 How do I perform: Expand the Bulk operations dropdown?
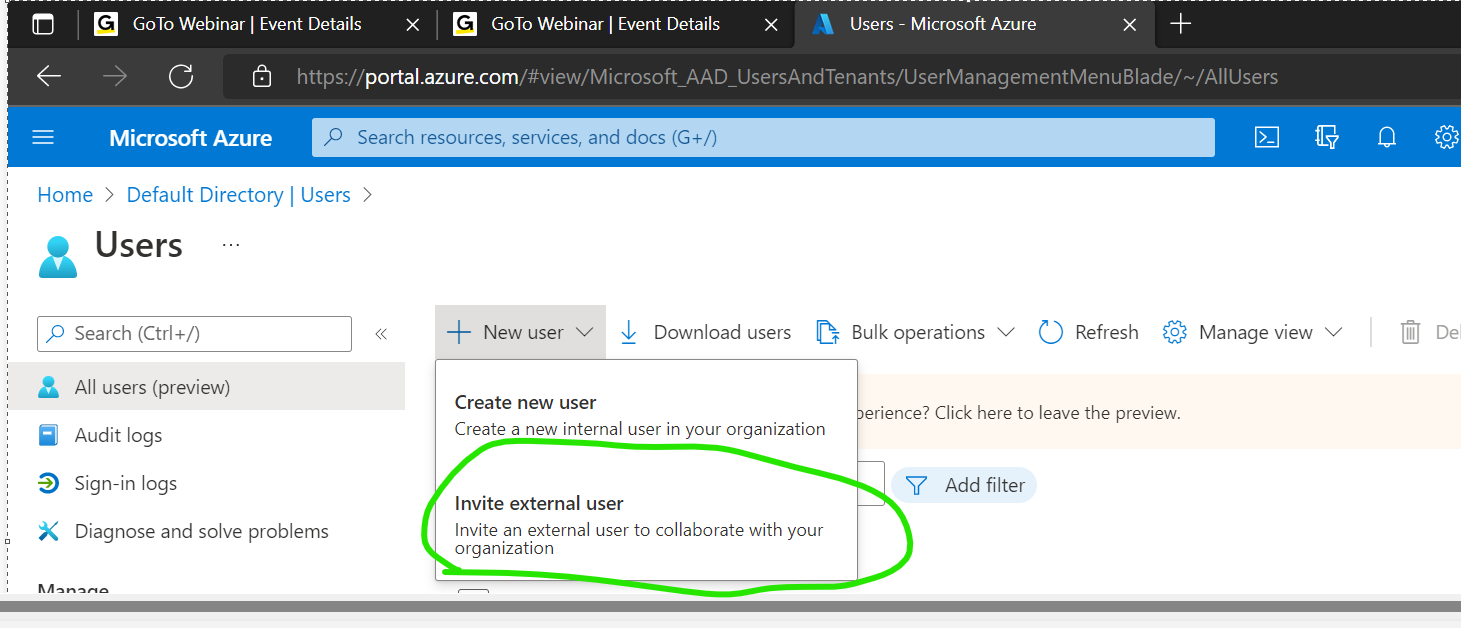[915, 332]
